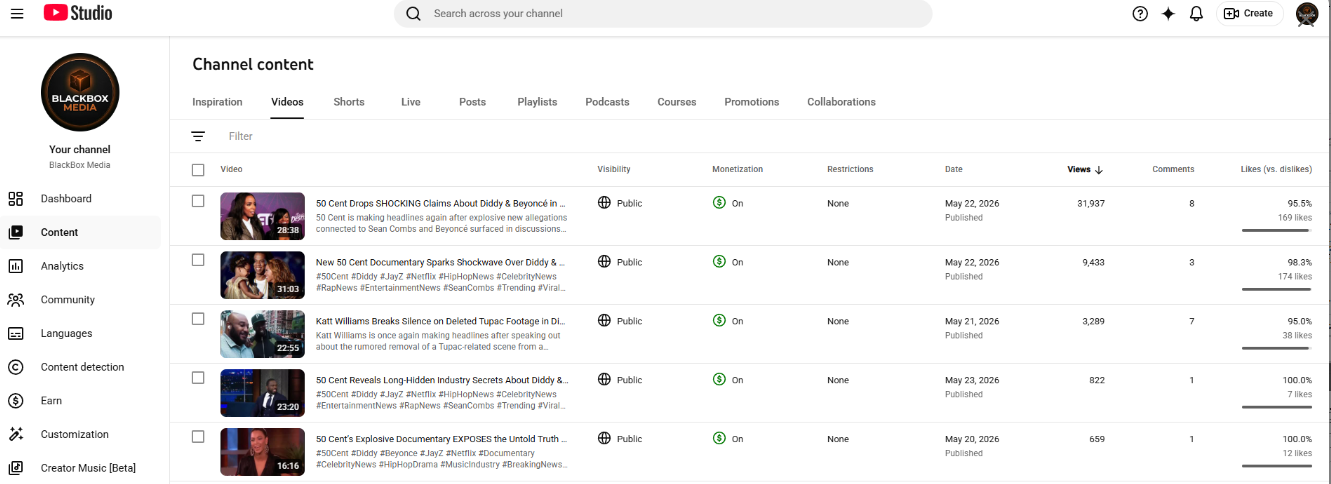Image resolution: width=1331 pixels, height=484 pixels.
Task: Click the monetization icon of the 9,433-view video
Action: (719, 261)
